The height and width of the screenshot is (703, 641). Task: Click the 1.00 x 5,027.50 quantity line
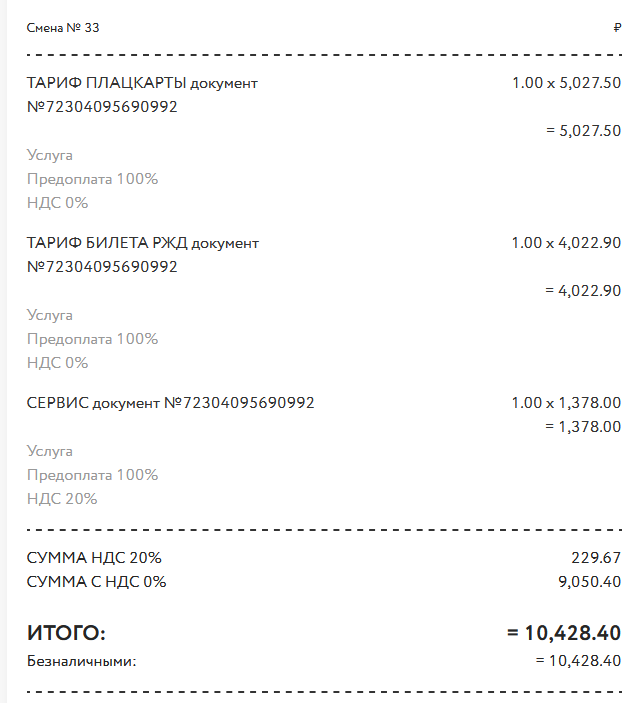point(567,83)
